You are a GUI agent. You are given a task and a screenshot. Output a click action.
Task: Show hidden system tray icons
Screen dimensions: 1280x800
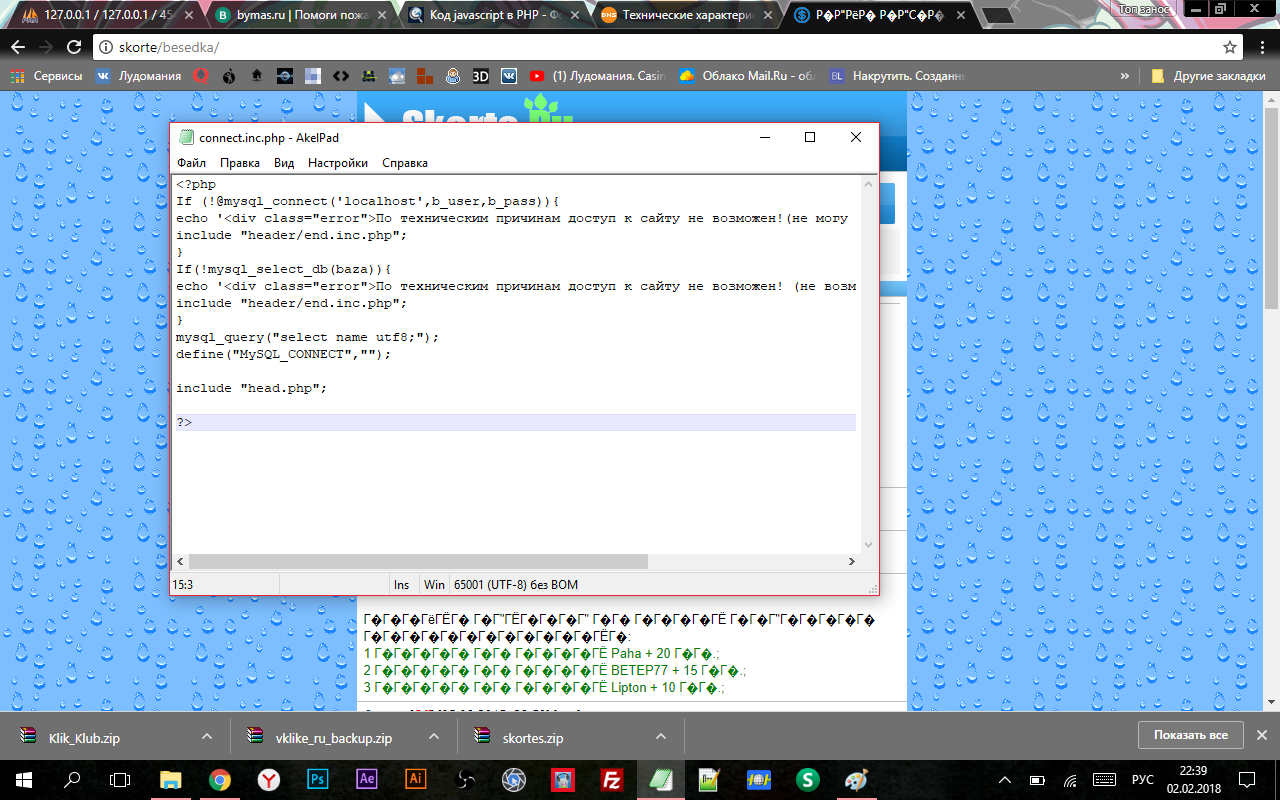tap(1006, 780)
